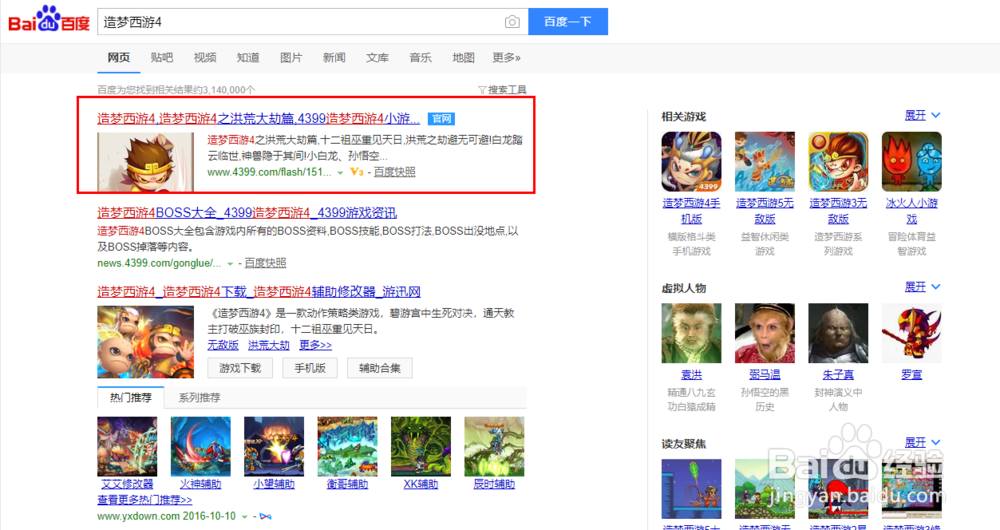The image size is (1000, 530).
Task: Open 造梦西游4手机版 game icon
Action: 691,162
